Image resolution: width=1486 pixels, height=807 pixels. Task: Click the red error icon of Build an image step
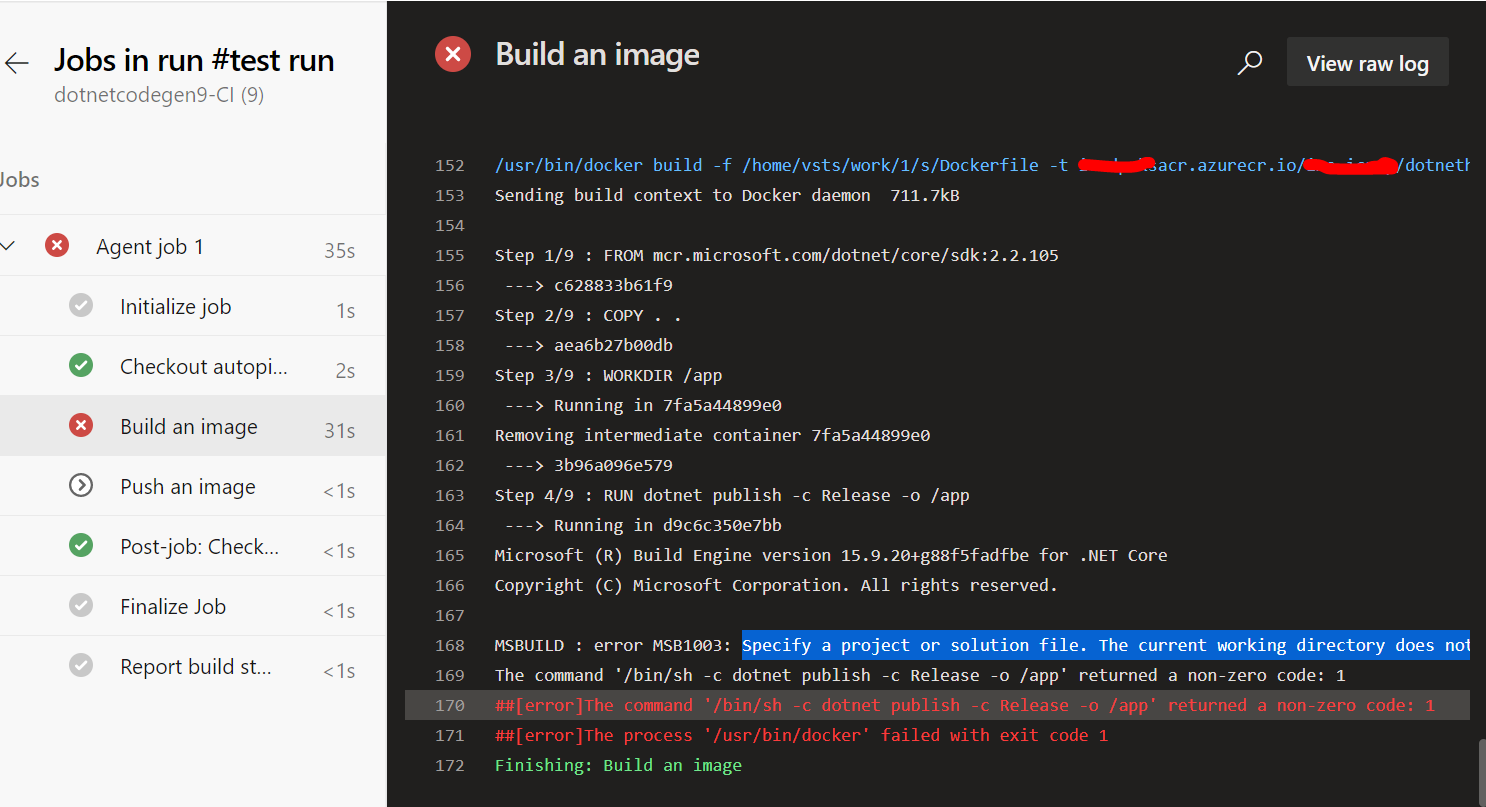coord(81,426)
